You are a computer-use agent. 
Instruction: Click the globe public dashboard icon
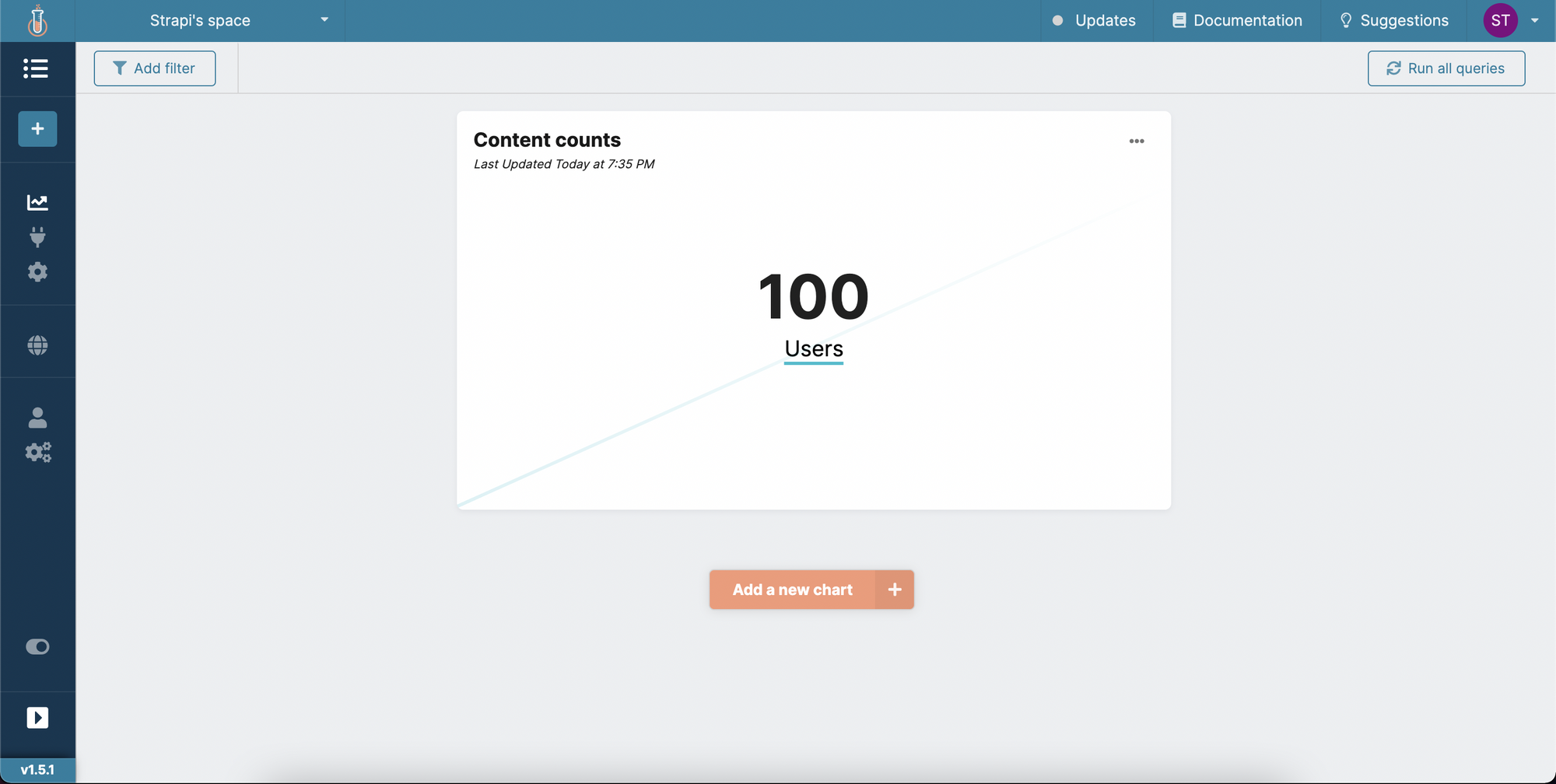point(37,345)
